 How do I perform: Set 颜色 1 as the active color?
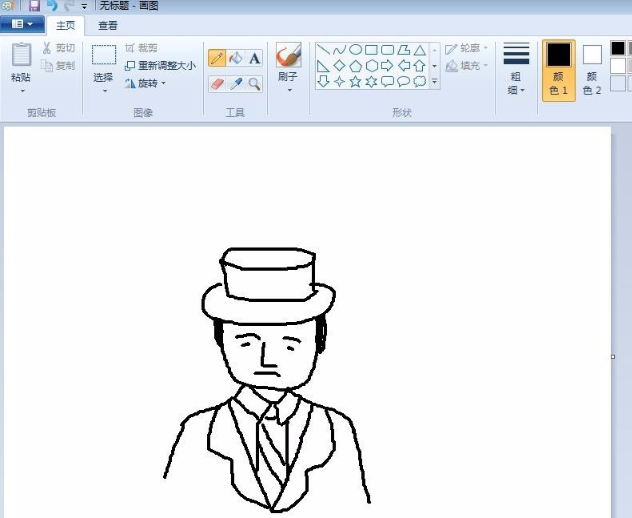click(558, 70)
